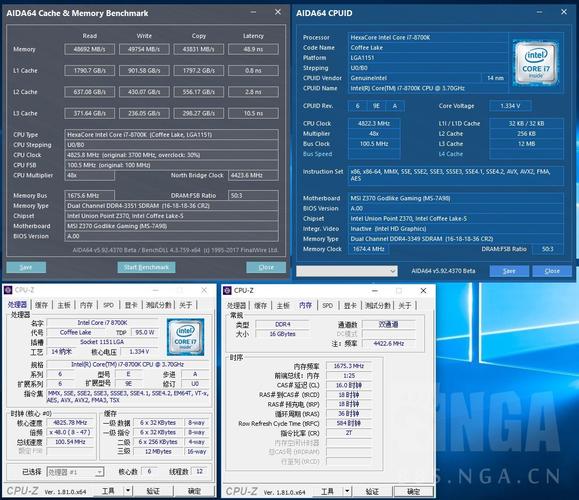This screenshot has width=579, height=500.
Task: Click CPU Clock value 4822.3 MHz in CPUID
Action: click(x=374, y=123)
